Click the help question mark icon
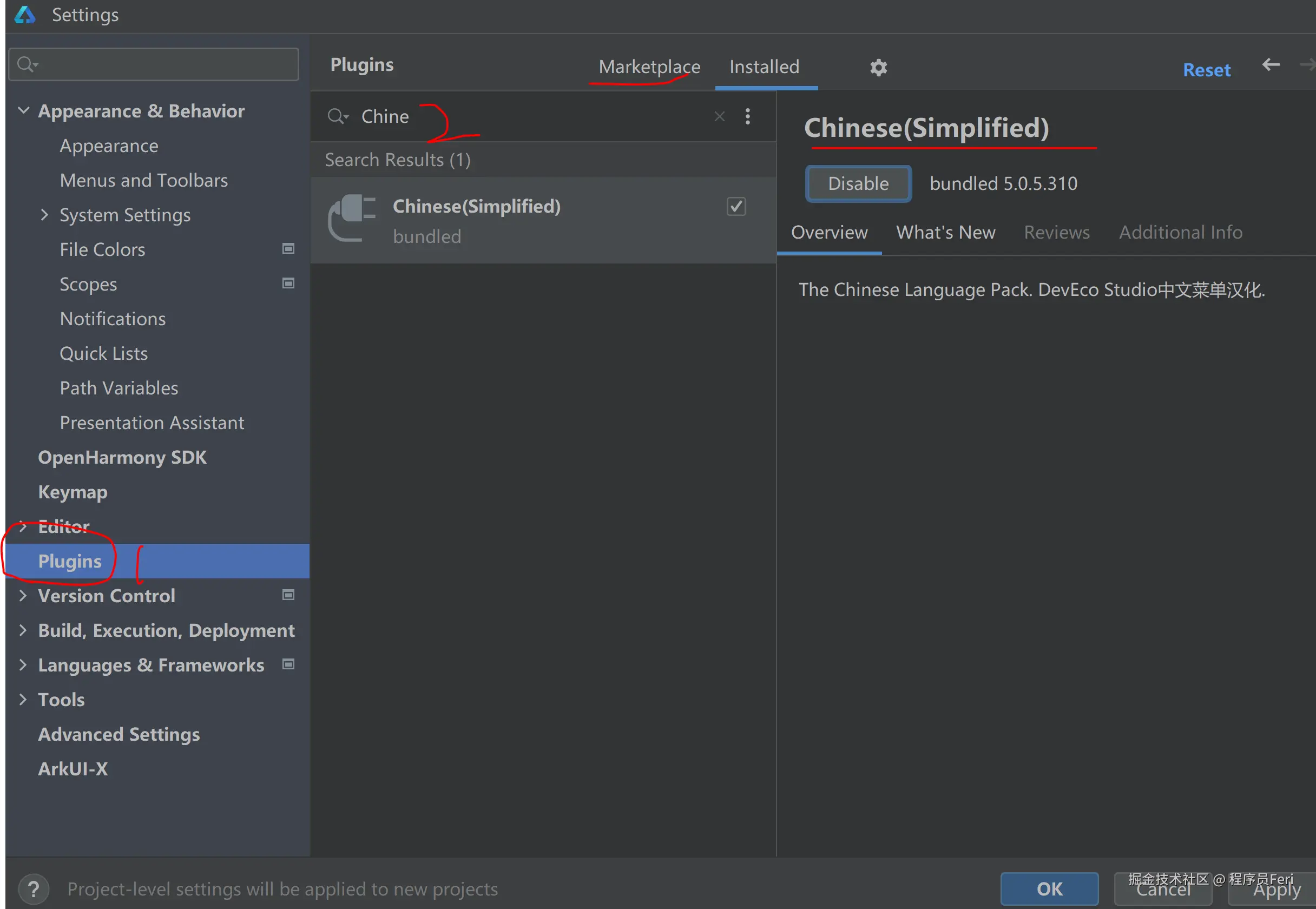 [x=34, y=889]
